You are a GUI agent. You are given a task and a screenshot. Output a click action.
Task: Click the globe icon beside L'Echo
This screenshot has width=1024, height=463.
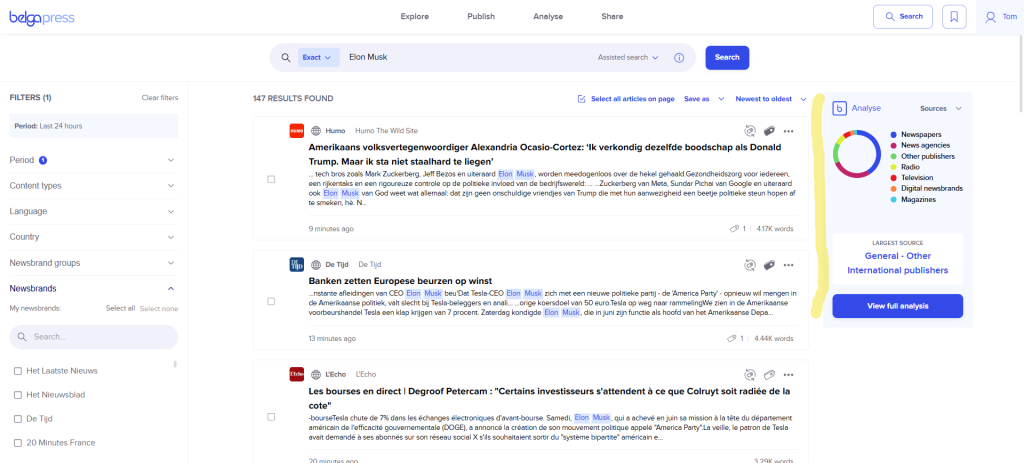(x=316, y=375)
